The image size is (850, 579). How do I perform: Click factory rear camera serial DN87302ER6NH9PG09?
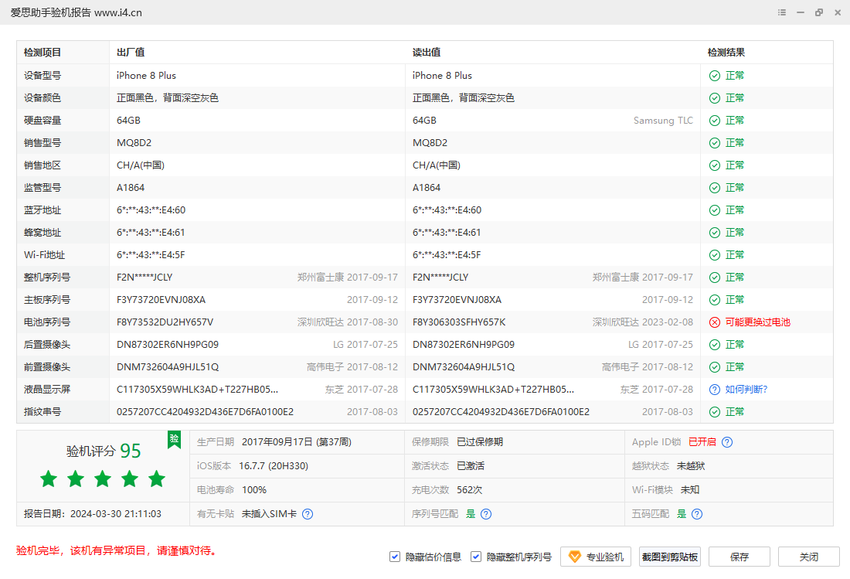coord(168,345)
